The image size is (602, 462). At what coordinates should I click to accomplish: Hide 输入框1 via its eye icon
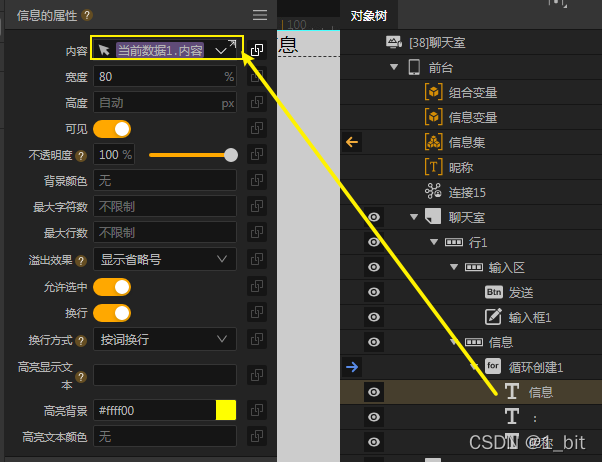[x=374, y=317]
